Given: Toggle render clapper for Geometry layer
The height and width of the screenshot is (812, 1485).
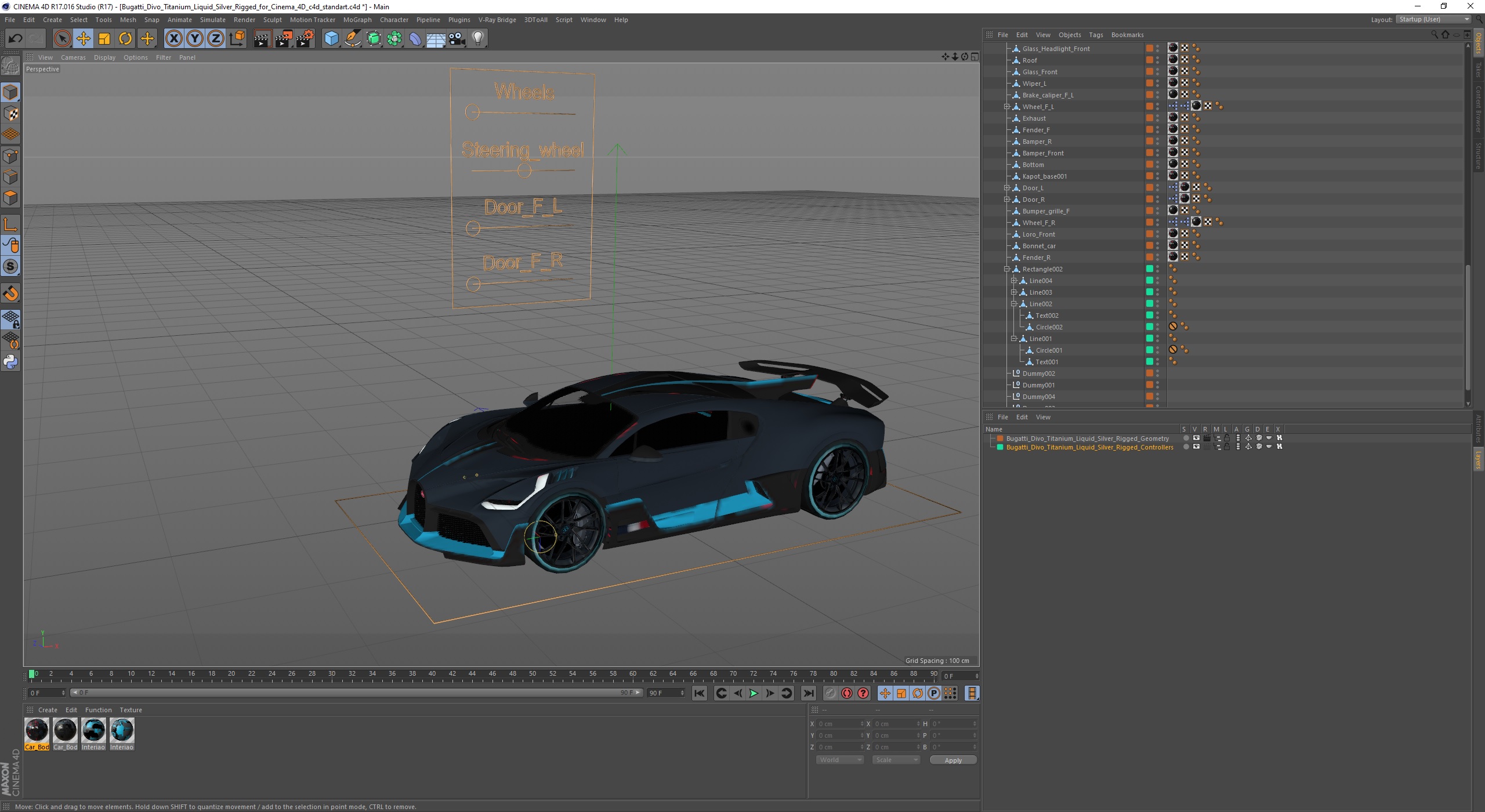Looking at the screenshot, I should tap(1207, 438).
